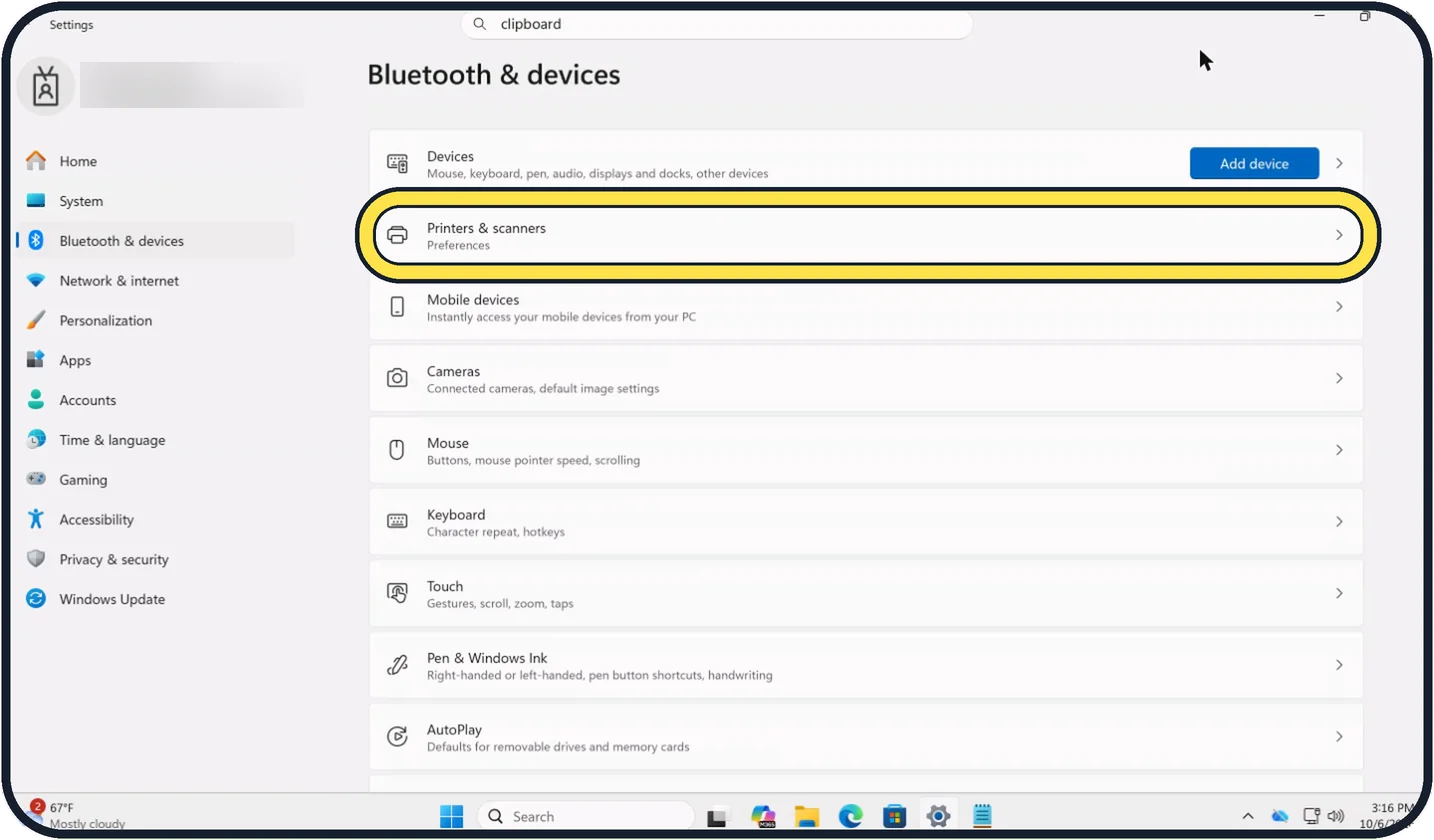Expand the AutoPlay row chevron
The height and width of the screenshot is (840, 1434).
click(1339, 736)
